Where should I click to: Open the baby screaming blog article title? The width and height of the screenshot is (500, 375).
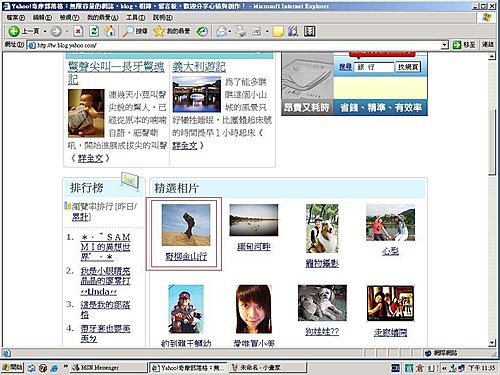[x=116, y=73]
